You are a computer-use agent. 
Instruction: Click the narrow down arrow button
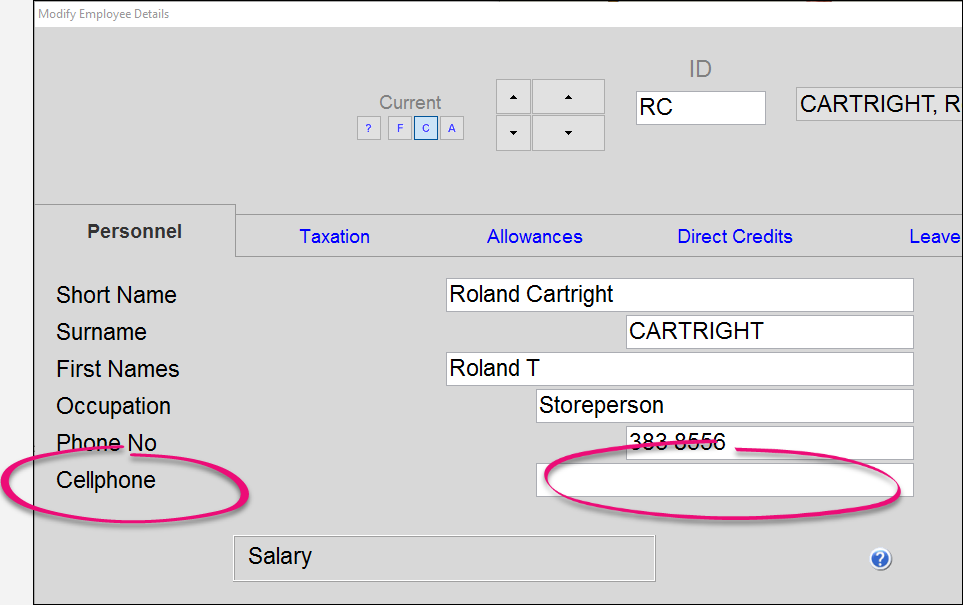pos(513,133)
